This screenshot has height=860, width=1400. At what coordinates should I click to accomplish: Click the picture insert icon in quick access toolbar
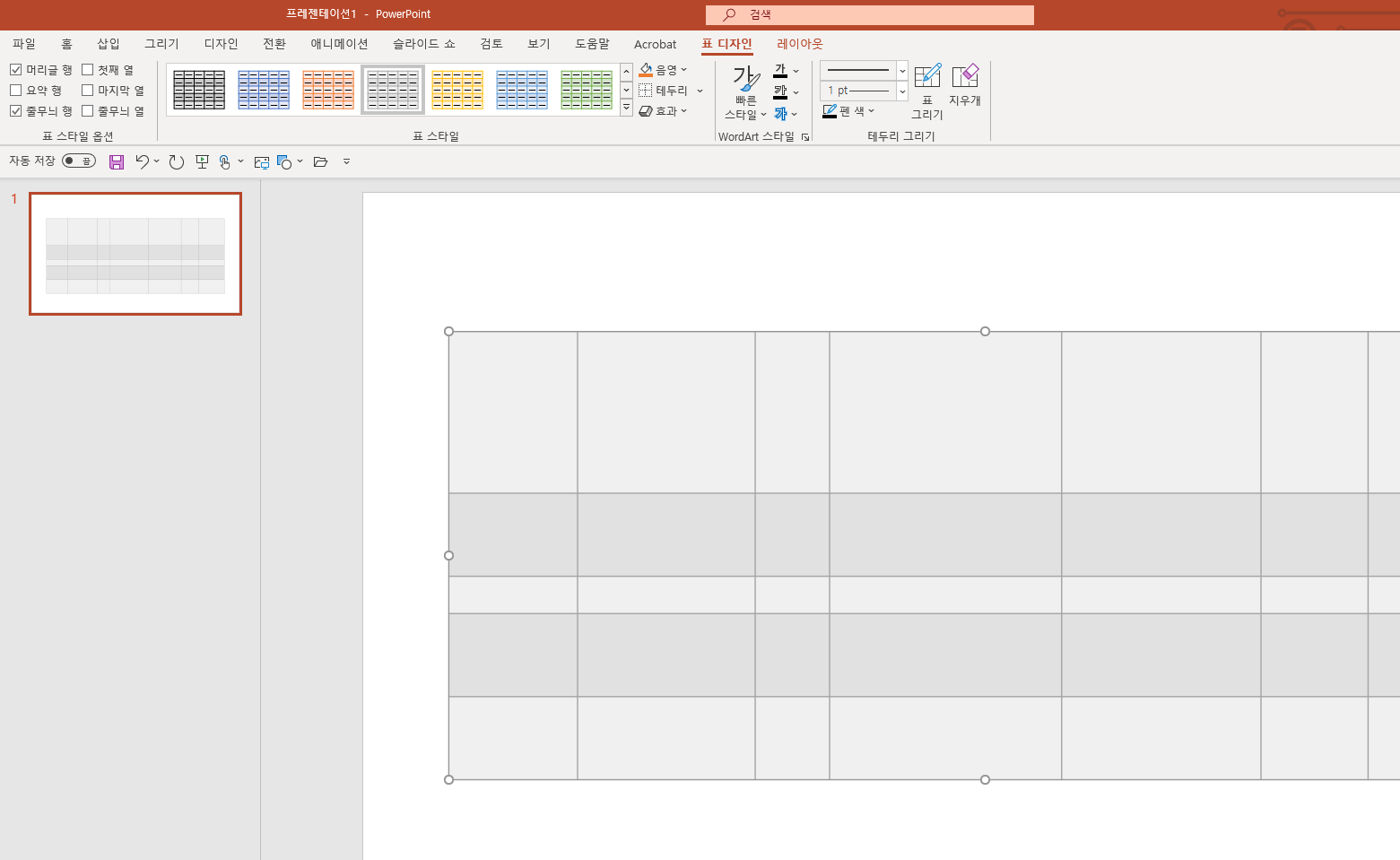point(262,162)
